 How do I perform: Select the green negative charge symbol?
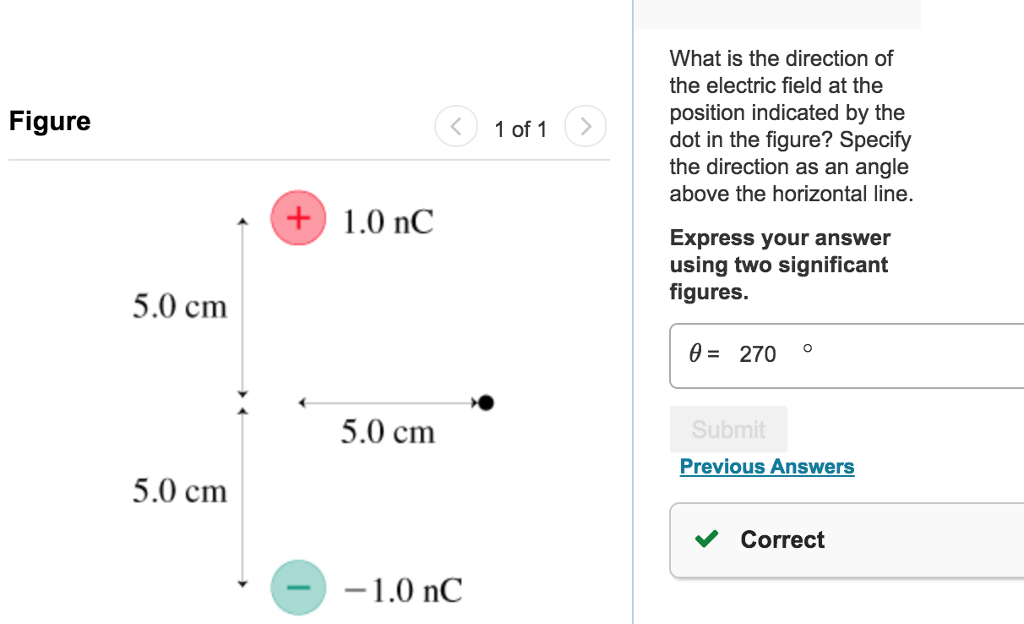click(x=298, y=588)
